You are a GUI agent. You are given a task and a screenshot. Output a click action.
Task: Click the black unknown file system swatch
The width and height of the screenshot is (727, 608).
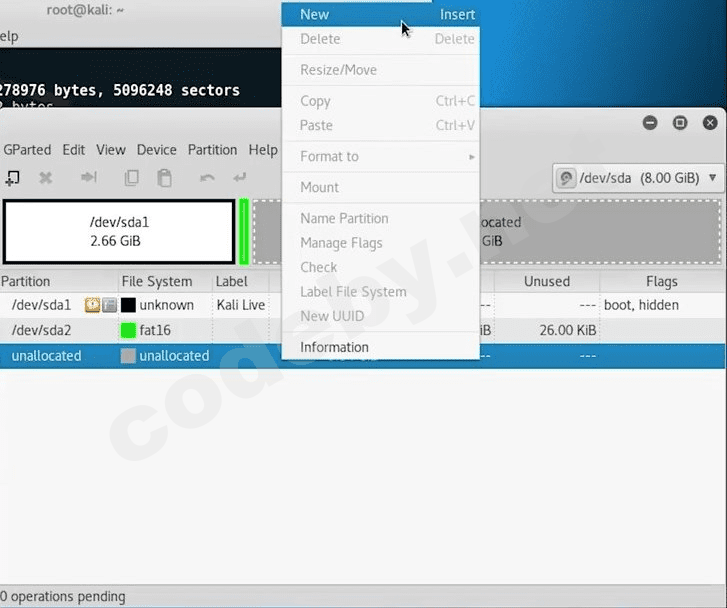click(x=128, y=305)
